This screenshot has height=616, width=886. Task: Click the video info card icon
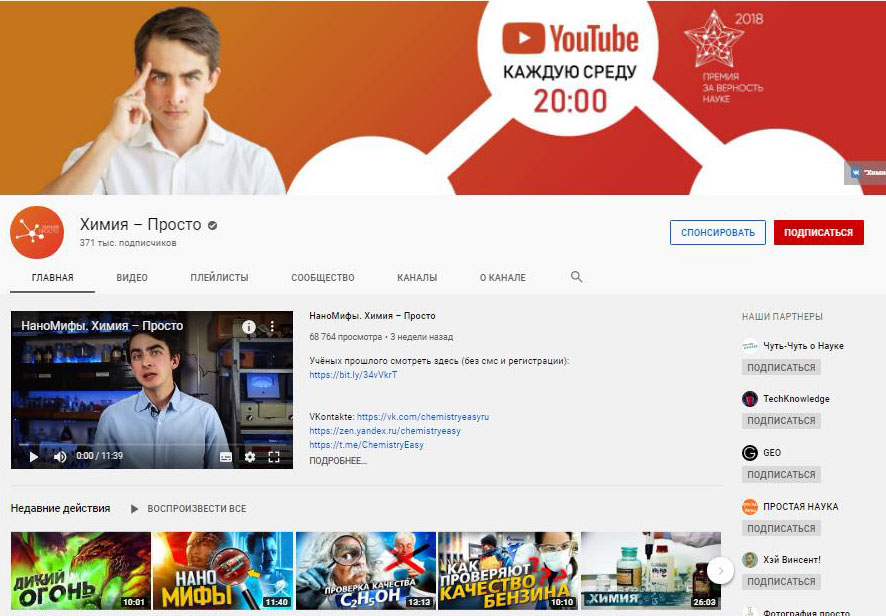coord(249,327)
